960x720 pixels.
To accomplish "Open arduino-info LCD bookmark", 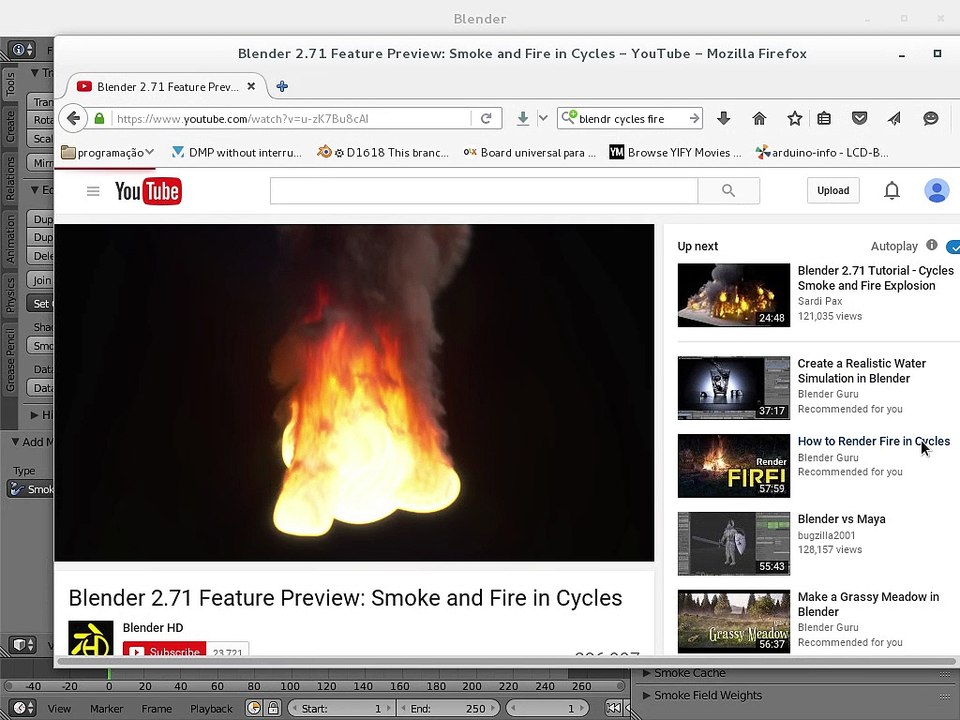I will [x=822, y=152].
